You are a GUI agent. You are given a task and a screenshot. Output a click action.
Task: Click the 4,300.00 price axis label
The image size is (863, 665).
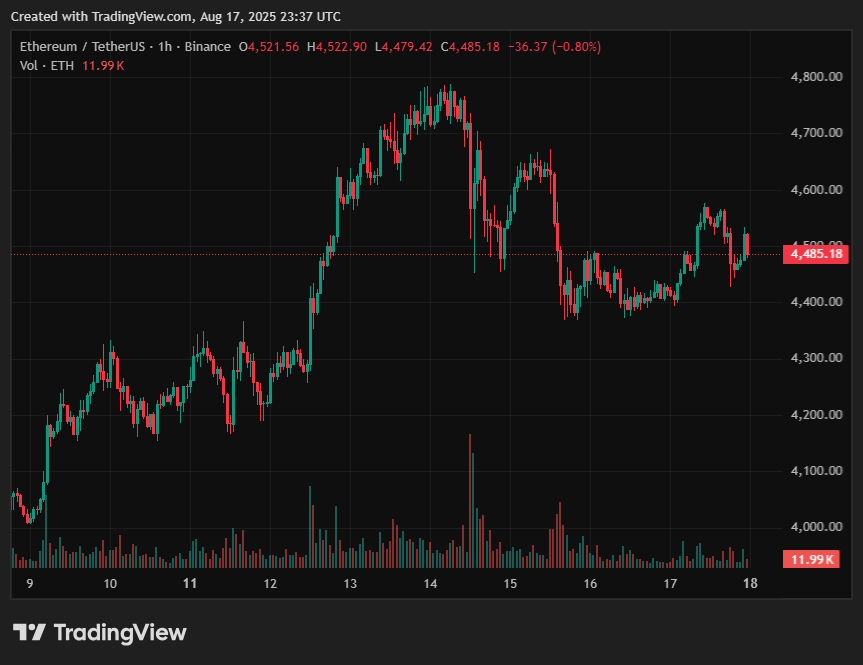coord(816,358)
